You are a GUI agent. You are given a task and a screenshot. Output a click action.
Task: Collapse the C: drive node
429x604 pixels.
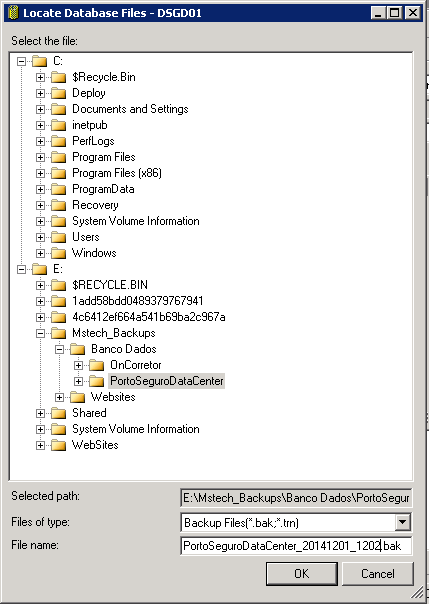22,61
